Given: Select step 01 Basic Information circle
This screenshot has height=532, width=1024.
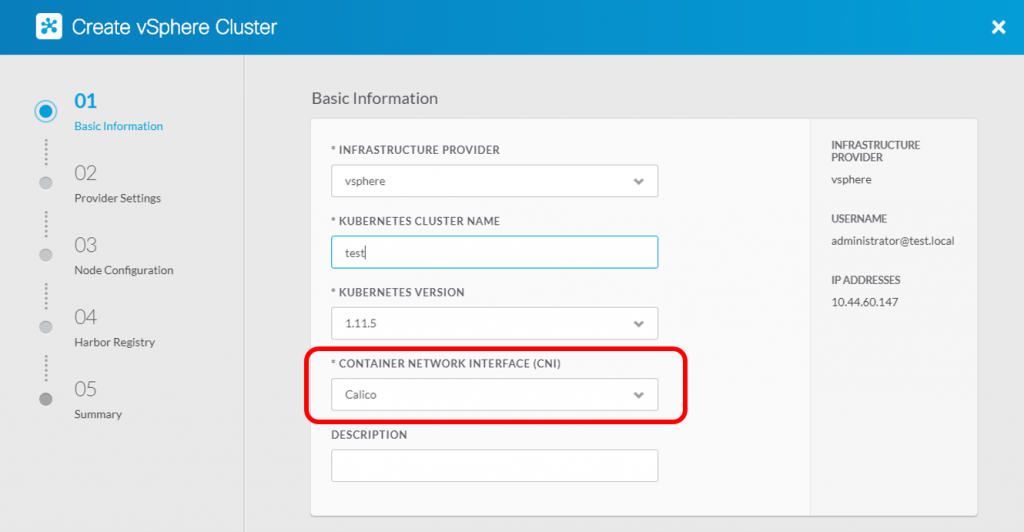Looking at the screenshot, I should click(46, 112).
